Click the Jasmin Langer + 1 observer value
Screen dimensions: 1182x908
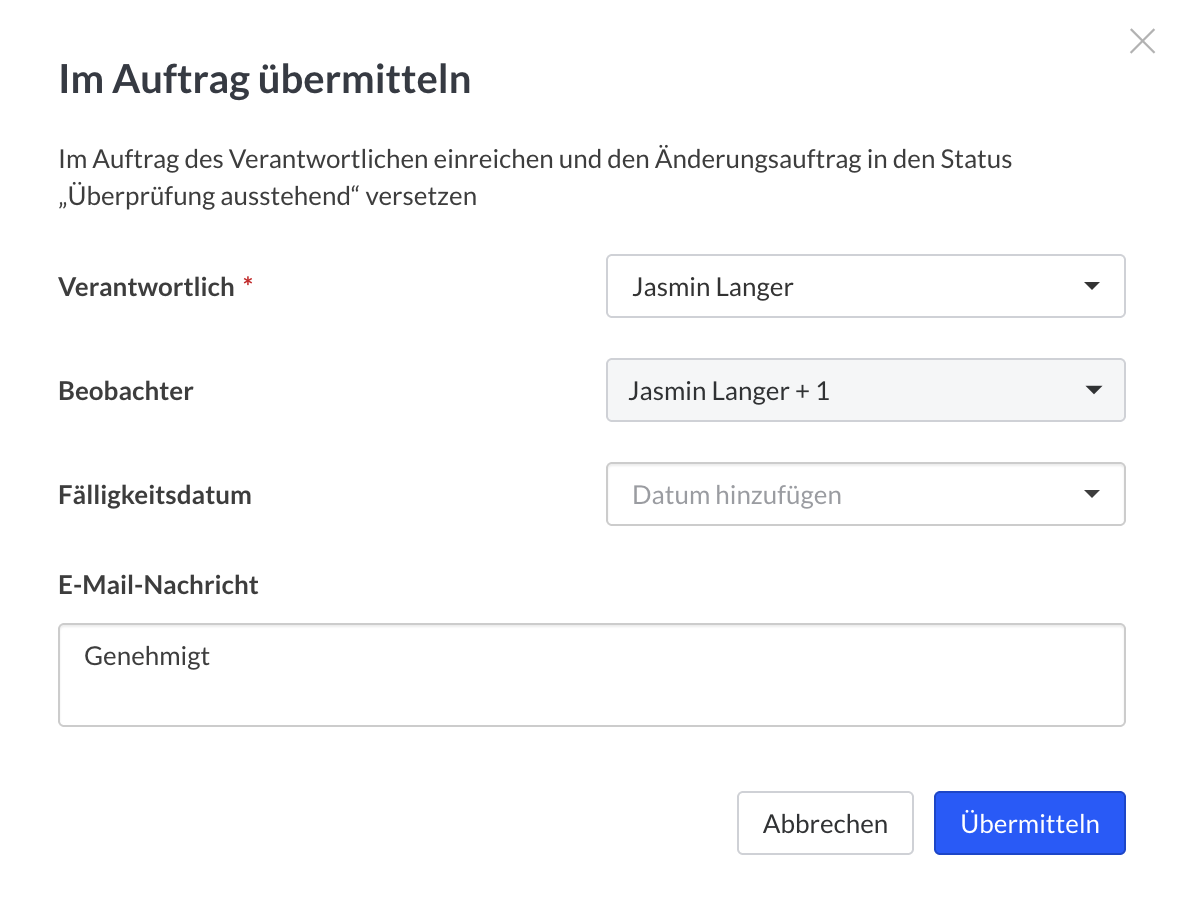(729, 391)
